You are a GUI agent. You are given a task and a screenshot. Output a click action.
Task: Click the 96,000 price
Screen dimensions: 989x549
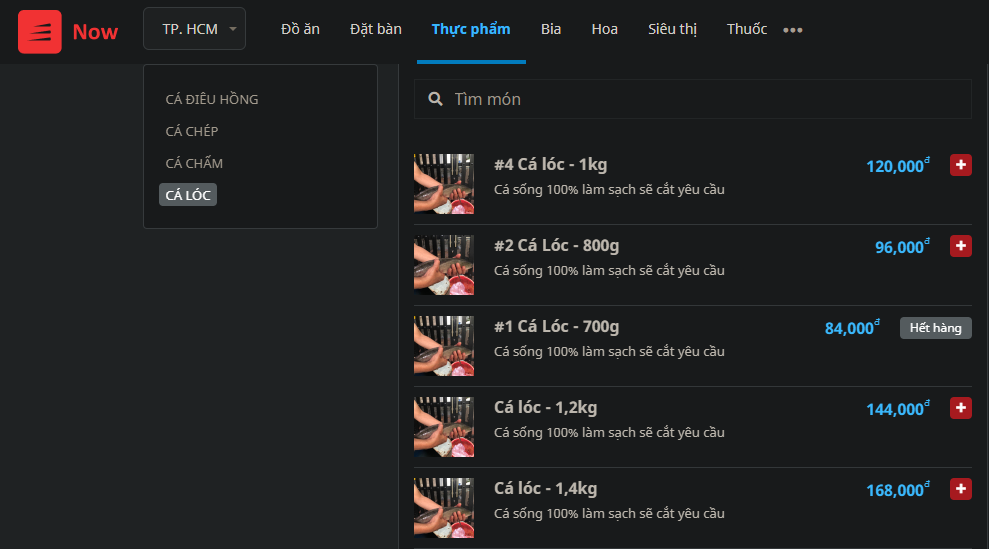click(x=902, y=246)
